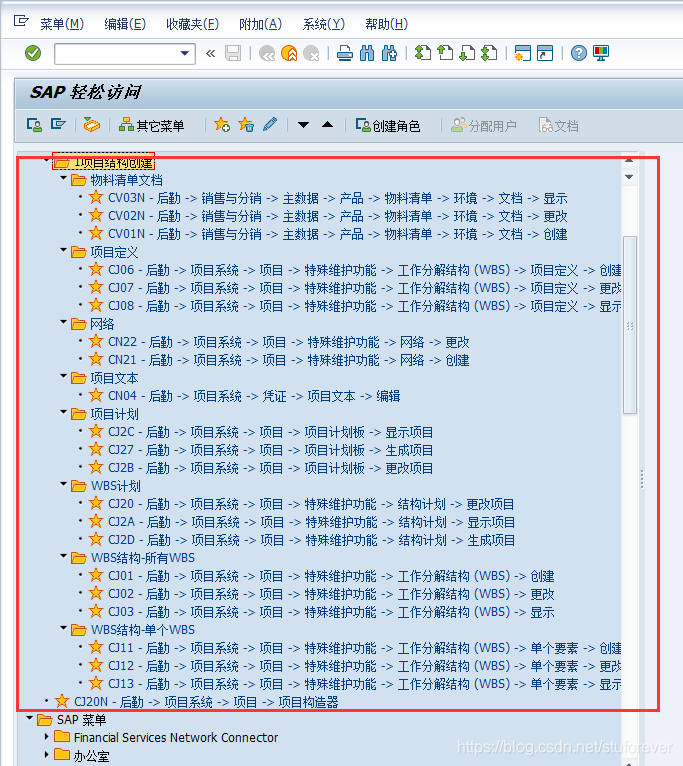Collapse the command field with double-arrow icon
The image size is (683, 766).
click(211, 53)
